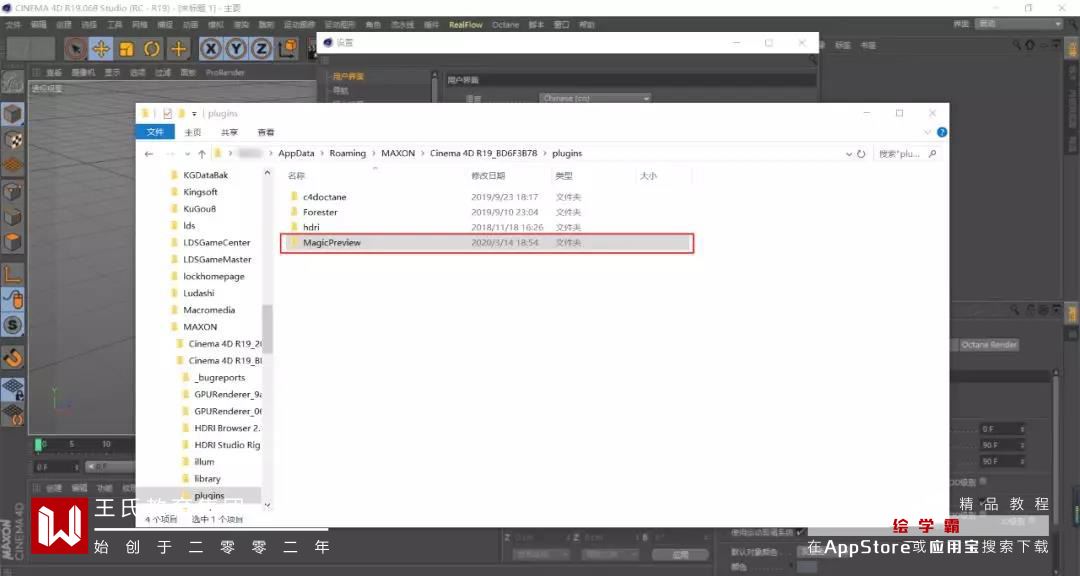Select _bugreports in the navigation tree
Image resolution: width=1080 pixels, height=576 pixels.
(219, 378)
